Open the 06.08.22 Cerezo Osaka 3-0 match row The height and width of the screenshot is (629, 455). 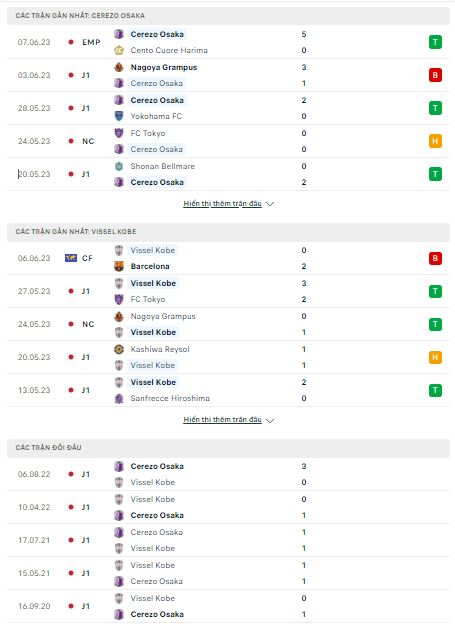click(228, 474)
